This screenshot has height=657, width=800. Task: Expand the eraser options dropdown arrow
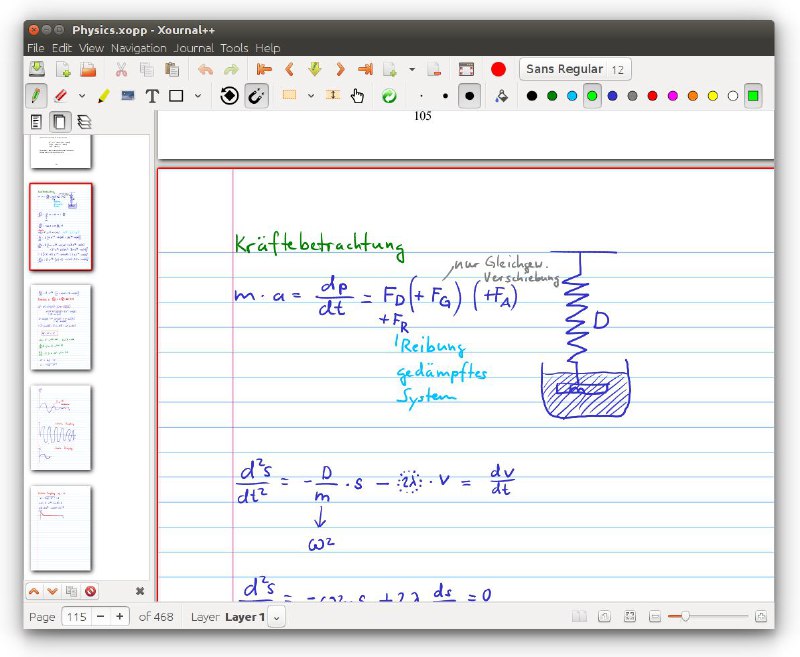(x=82, y=95)
